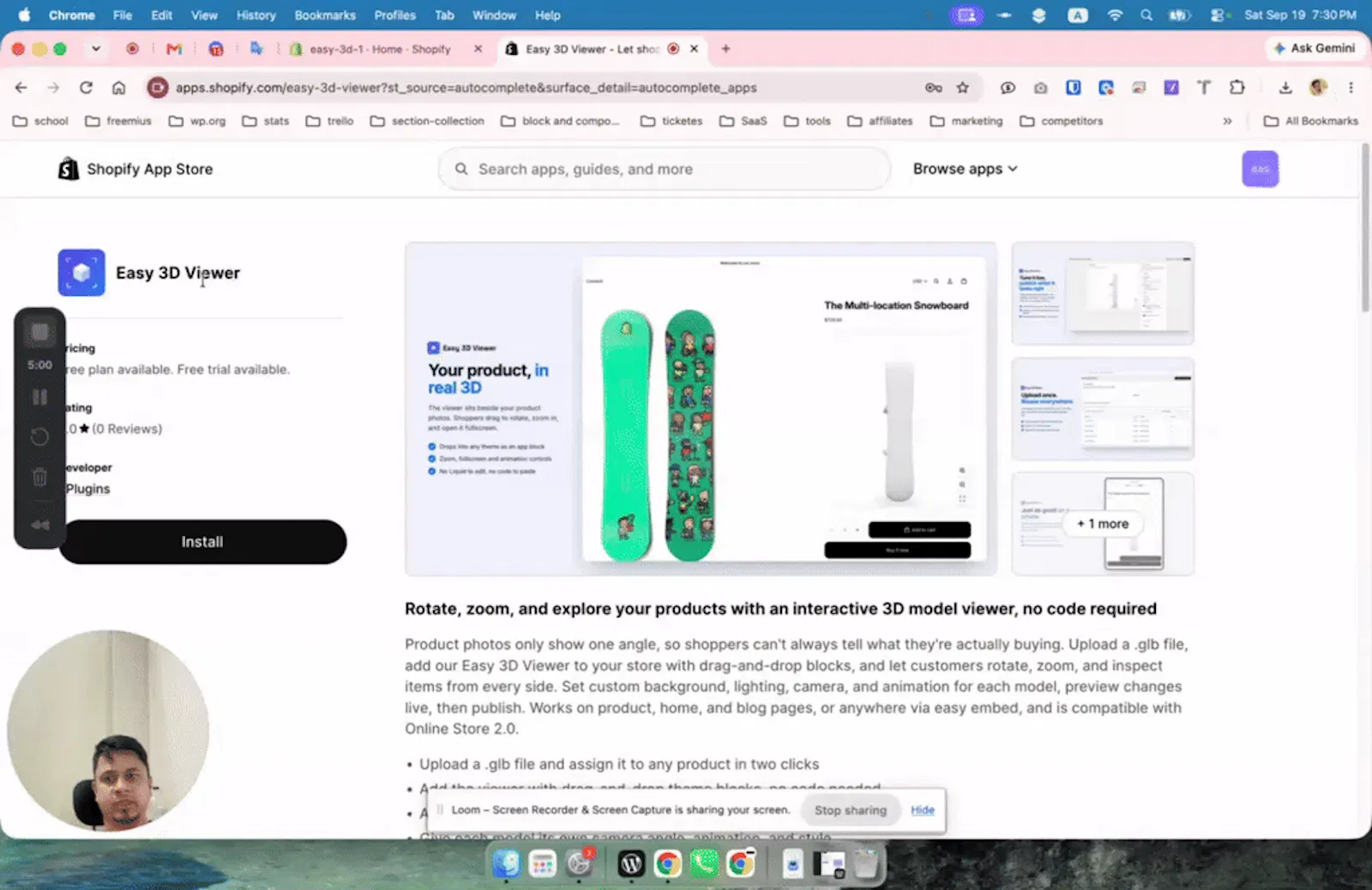
Task: Show the + 1 more screenshots
Action: point(1103,524)
